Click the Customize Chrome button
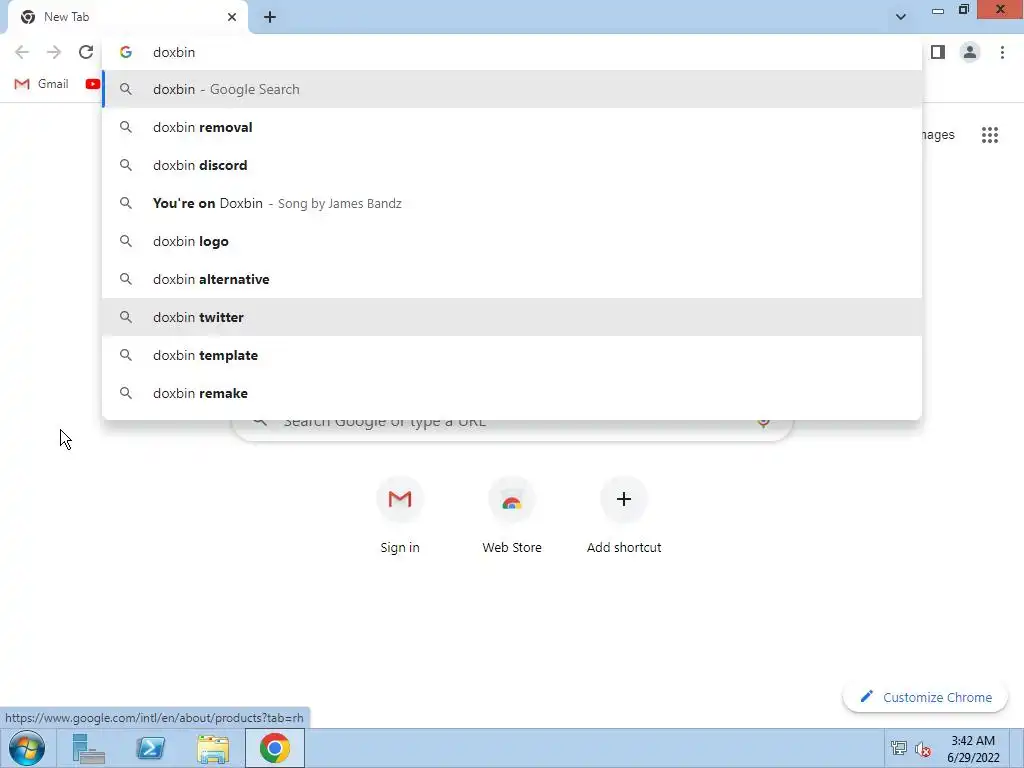 (925, 697)
